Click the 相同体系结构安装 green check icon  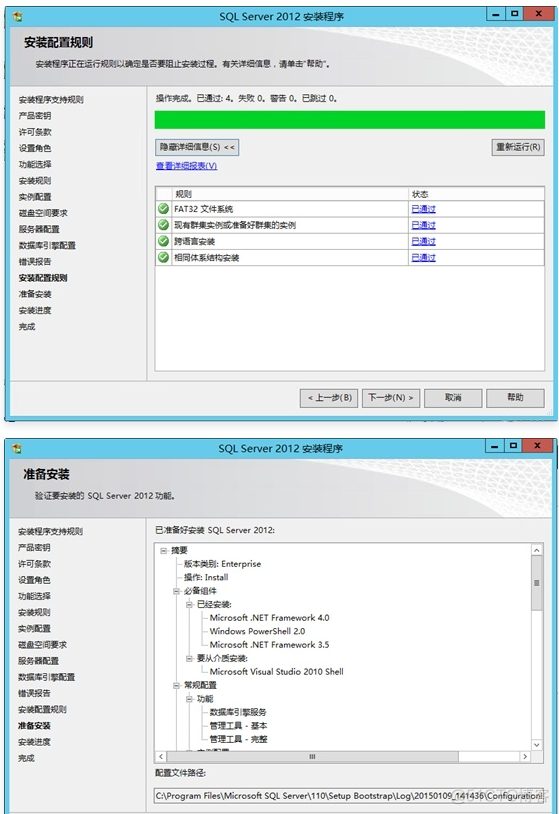click(x=163, y=257)
